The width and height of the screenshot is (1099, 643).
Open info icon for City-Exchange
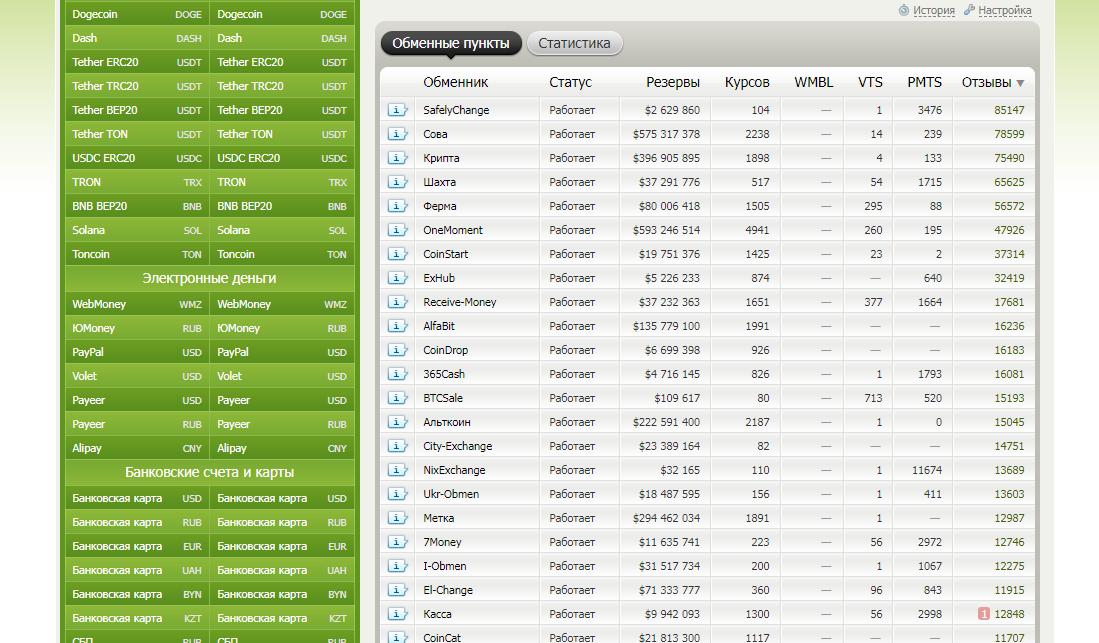coord(397,446)
